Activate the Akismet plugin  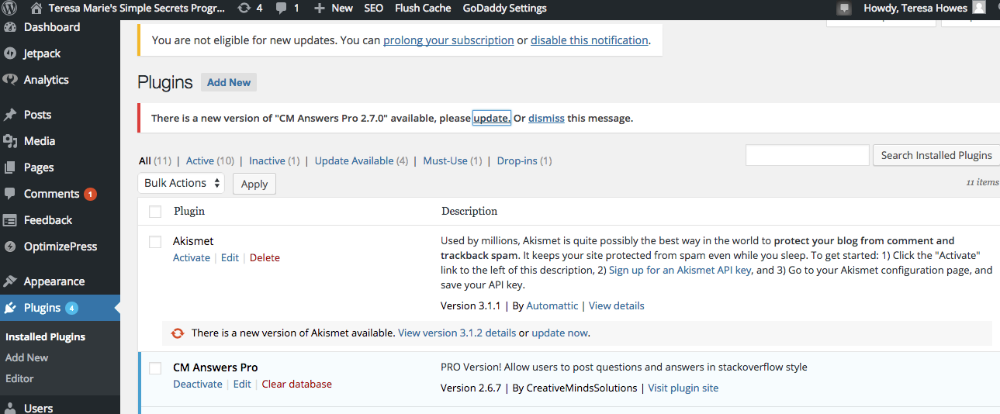tap(191, 258)
